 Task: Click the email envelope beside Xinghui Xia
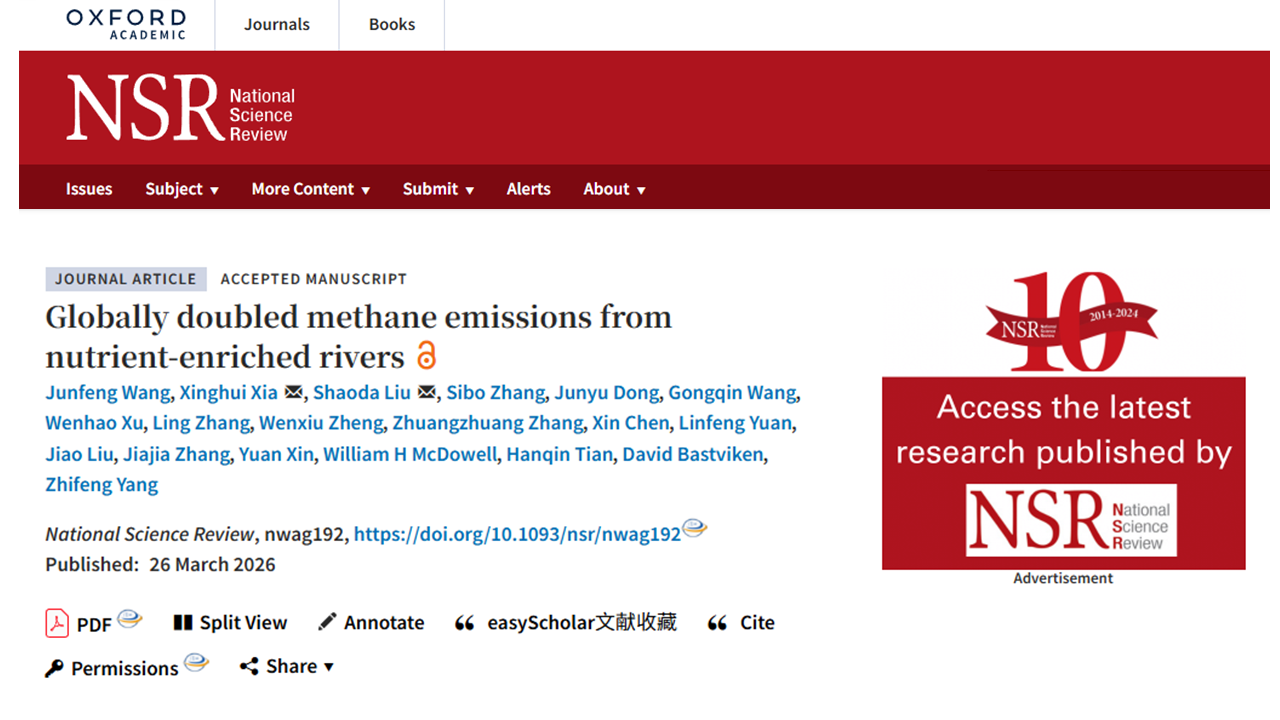[294, 392]
